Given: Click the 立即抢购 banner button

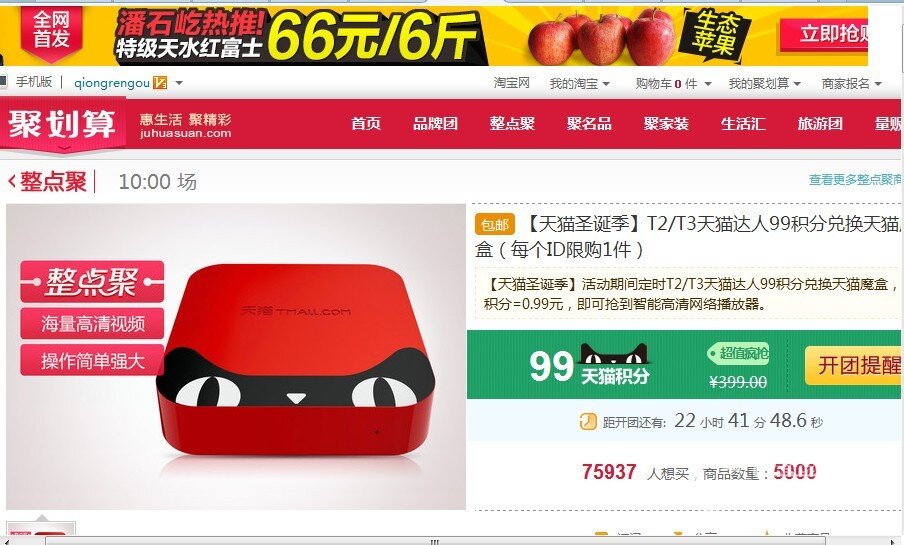Looking at the screenshot, I should [x=824, y=33].
